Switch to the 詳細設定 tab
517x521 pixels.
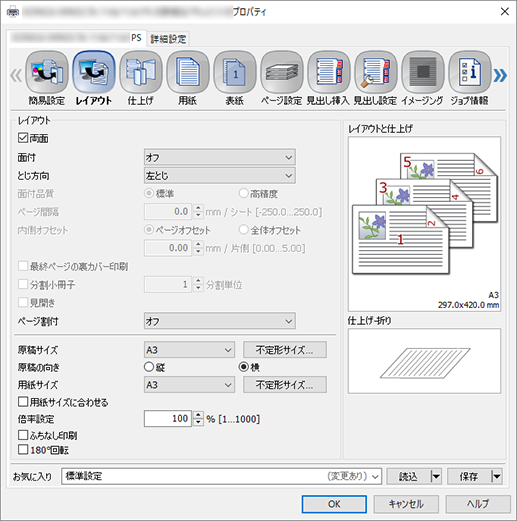pos(168,39)
